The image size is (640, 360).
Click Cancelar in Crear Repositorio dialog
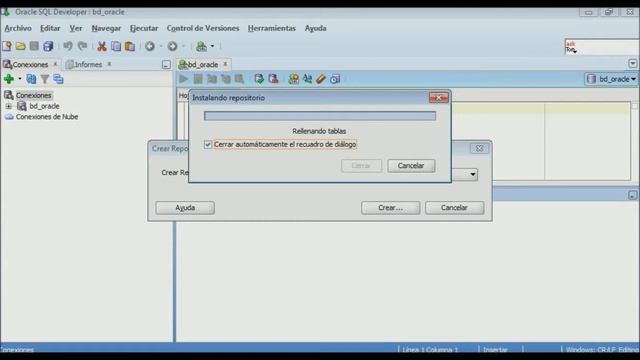tap(454, 208)
